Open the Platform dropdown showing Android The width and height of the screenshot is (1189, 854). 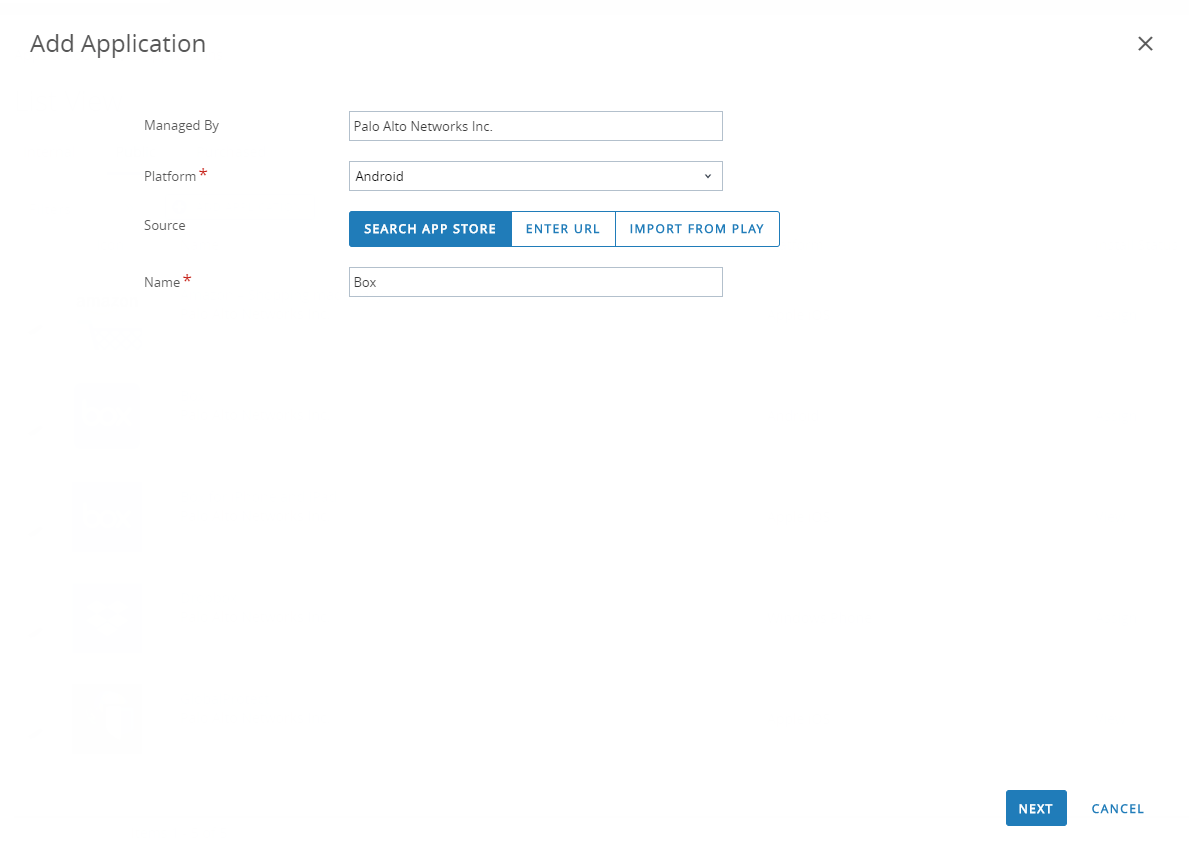point(535,176)
